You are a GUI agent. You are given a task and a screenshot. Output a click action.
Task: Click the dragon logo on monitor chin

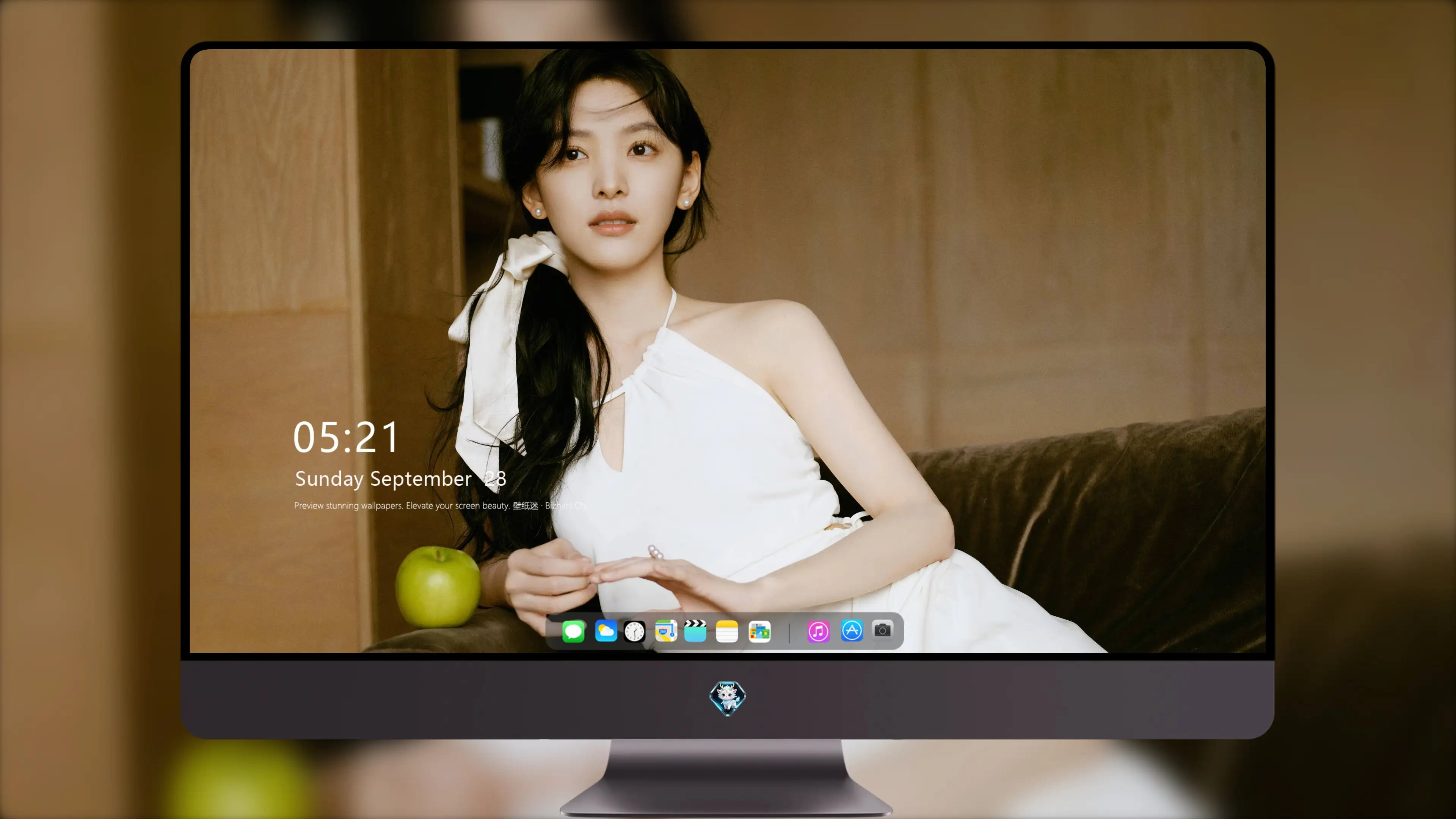[x=728, y=698]
